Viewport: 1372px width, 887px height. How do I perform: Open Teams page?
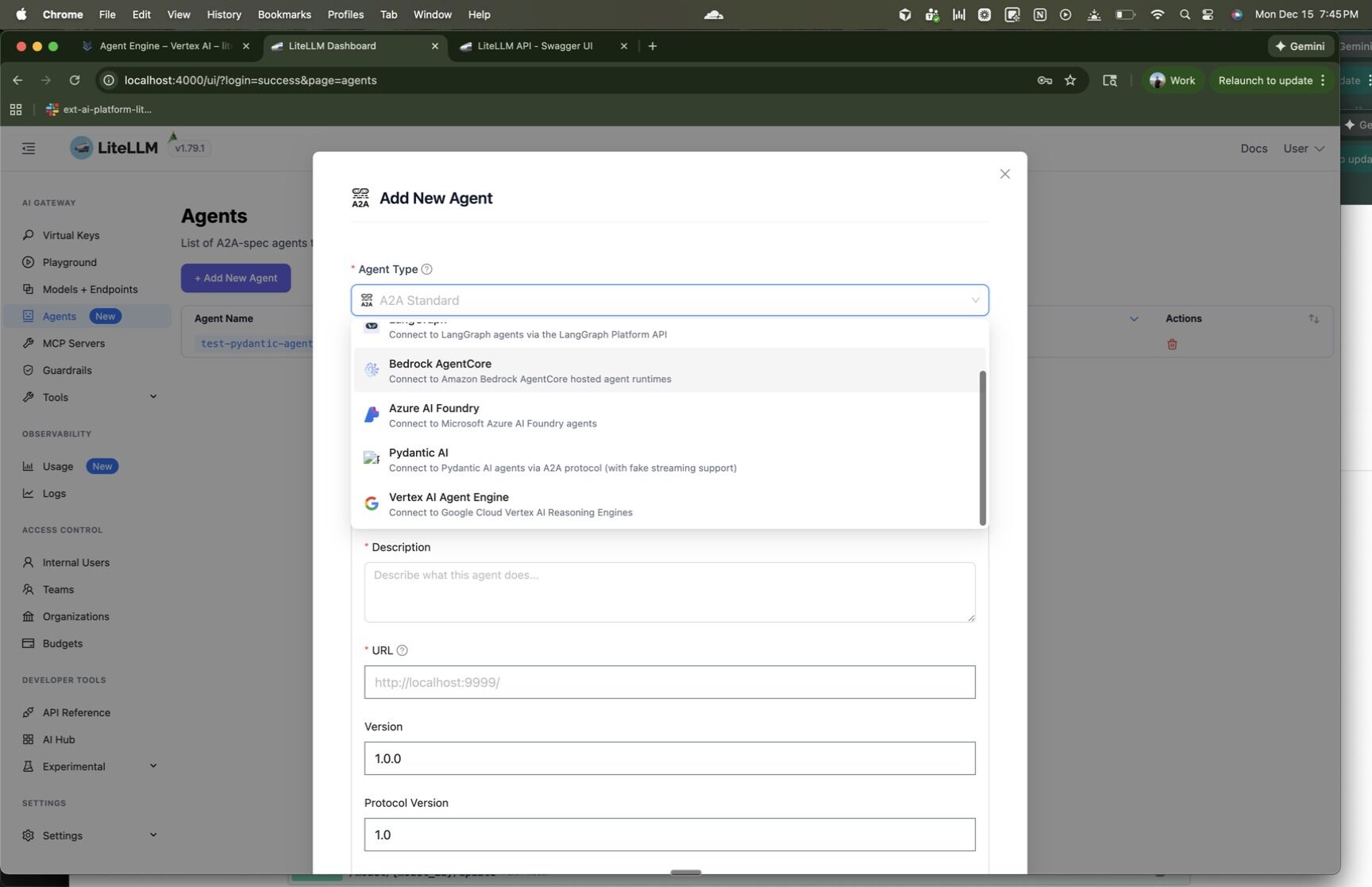(x=58, y=589)
